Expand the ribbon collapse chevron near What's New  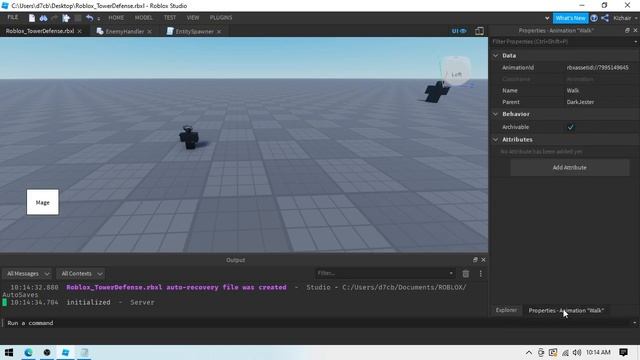click(547, 18)
